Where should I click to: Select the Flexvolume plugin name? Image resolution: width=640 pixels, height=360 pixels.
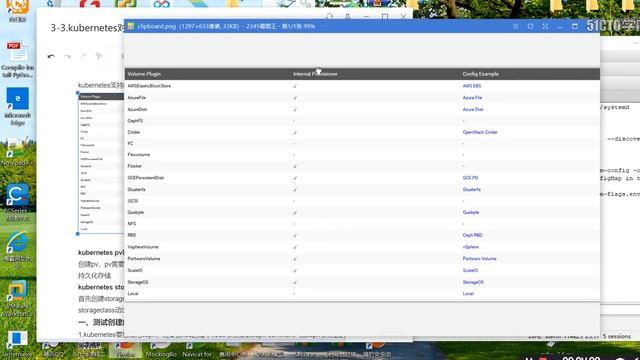tap(138, 155)
